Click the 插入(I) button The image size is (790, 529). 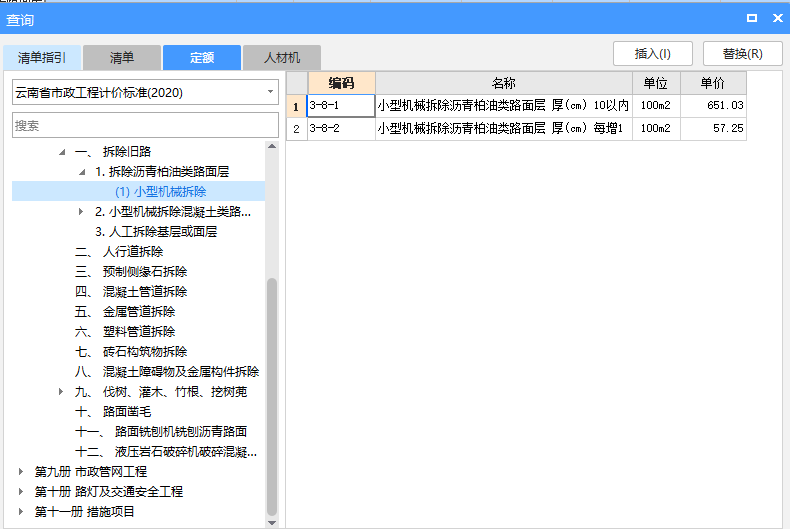pos(652,53)
